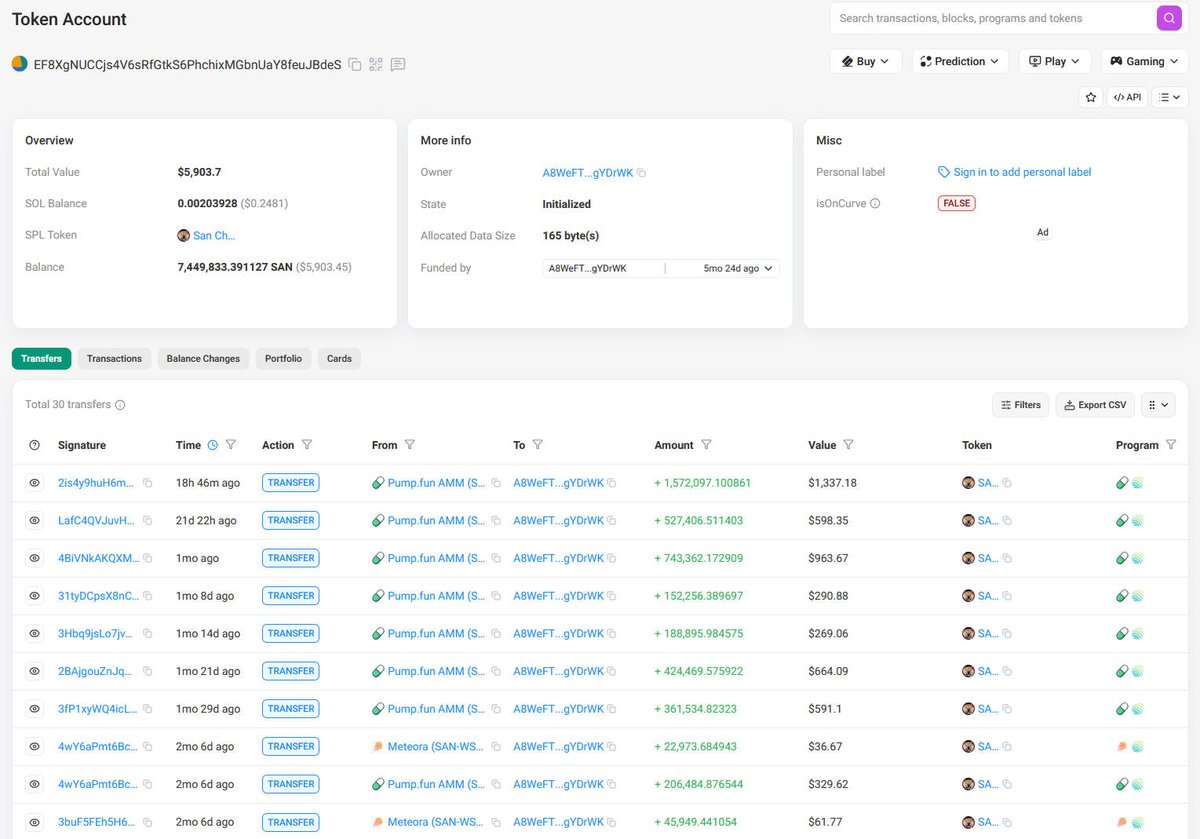Open the note icon beside the address
The image size is (1200, 839).
coord(398,64)
